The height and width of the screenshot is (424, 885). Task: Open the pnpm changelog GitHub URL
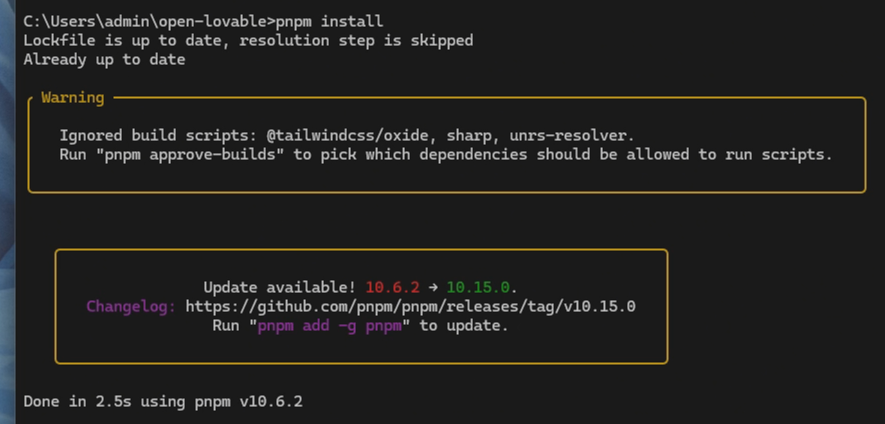pyautogui.click(x=410, y=307)
